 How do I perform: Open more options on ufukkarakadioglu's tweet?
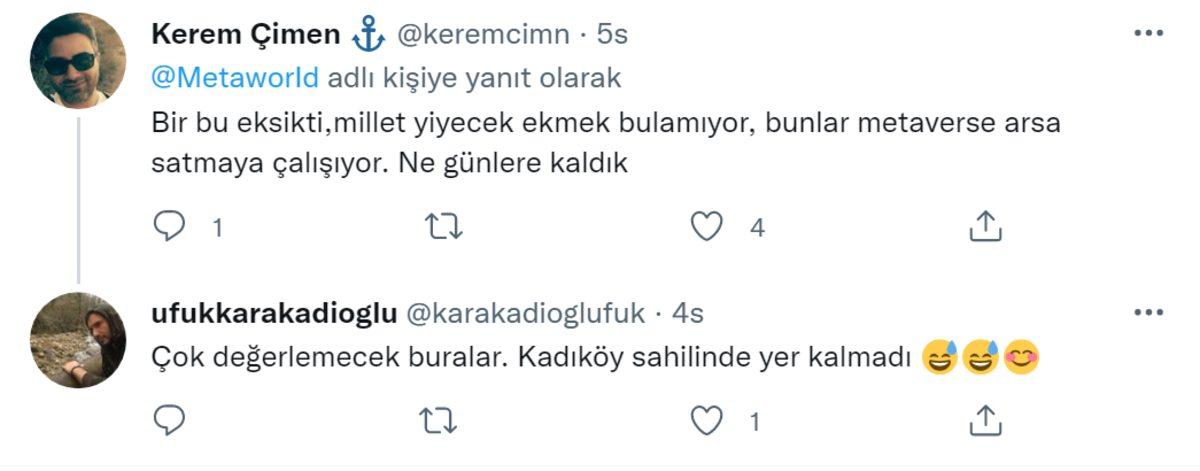pos(1147,313)
